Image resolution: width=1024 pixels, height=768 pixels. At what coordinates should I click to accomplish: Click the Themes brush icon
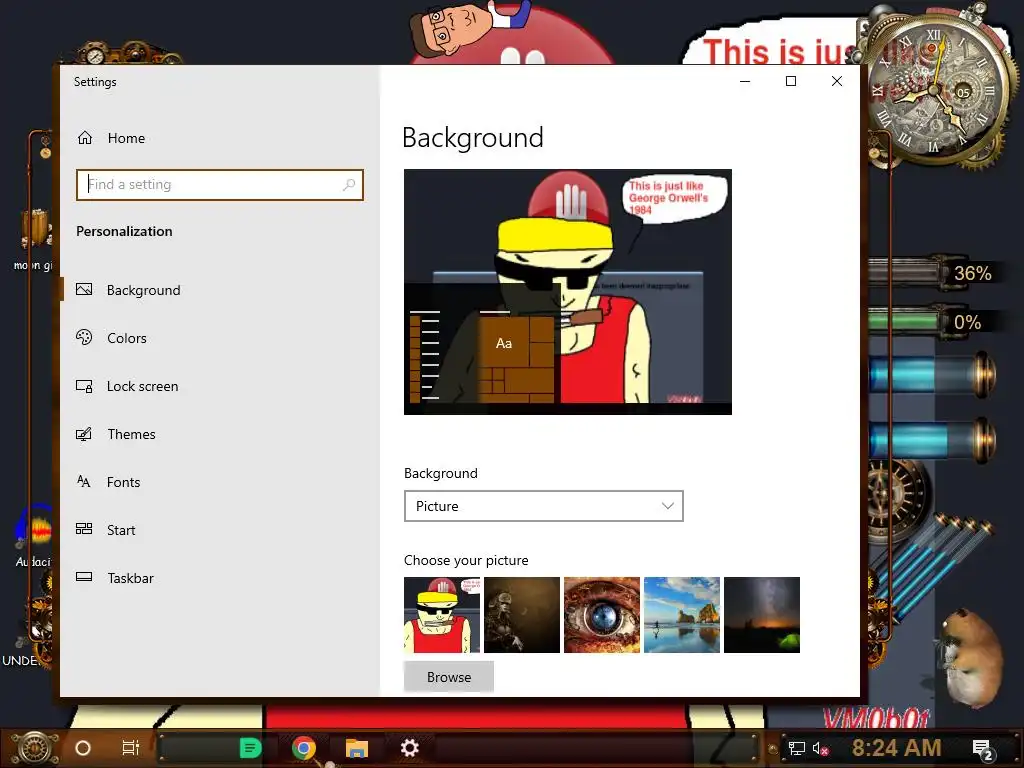[84, 434]
